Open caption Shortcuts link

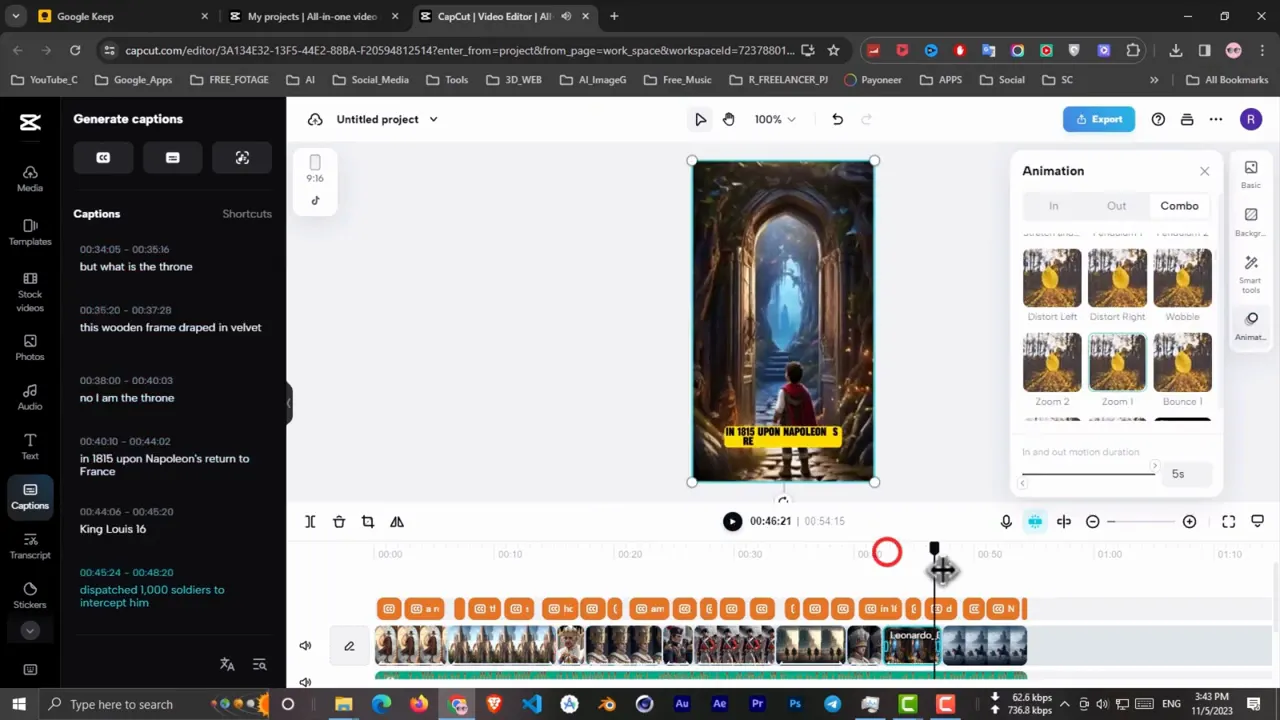click(247, 214)
